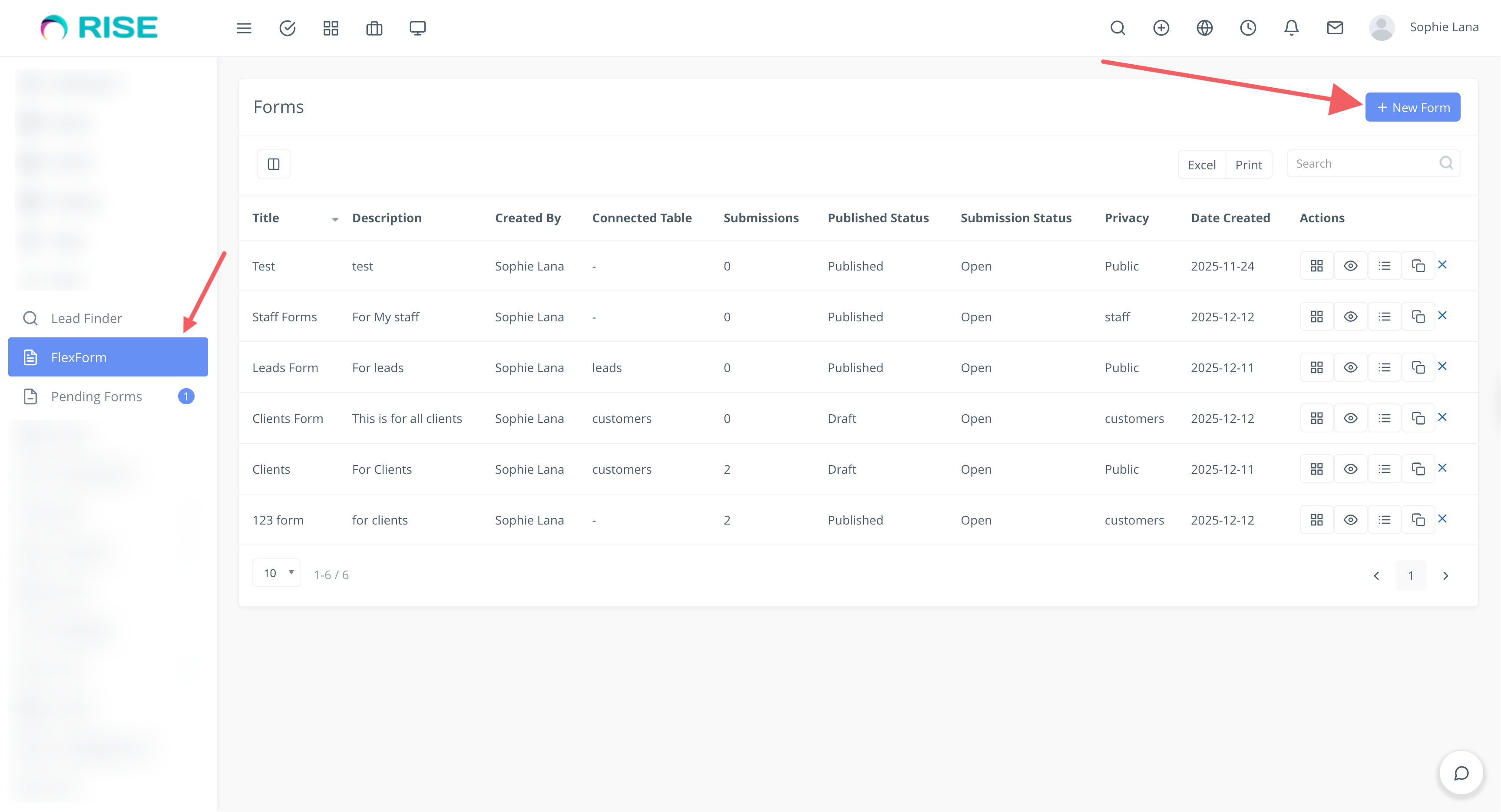The image size is (1501, 812).
Task: Open the mail envelope icon in header
Action: tap(1334, 28)
